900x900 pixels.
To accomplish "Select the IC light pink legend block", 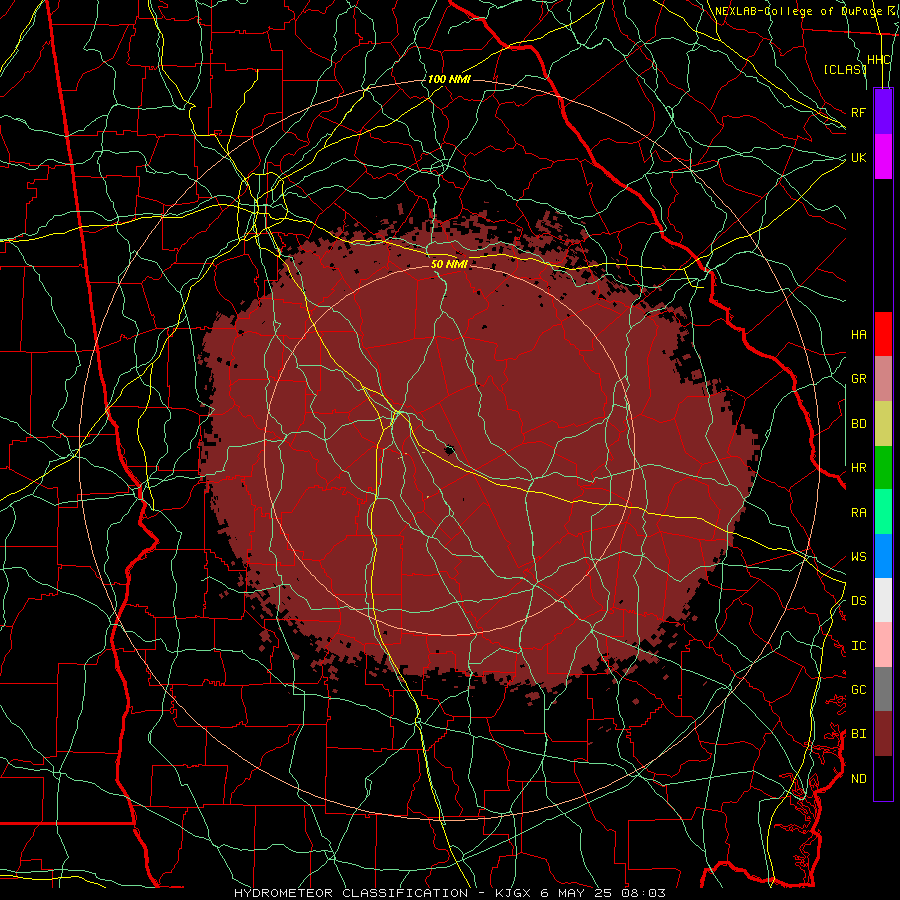I will tap(883, 645).
